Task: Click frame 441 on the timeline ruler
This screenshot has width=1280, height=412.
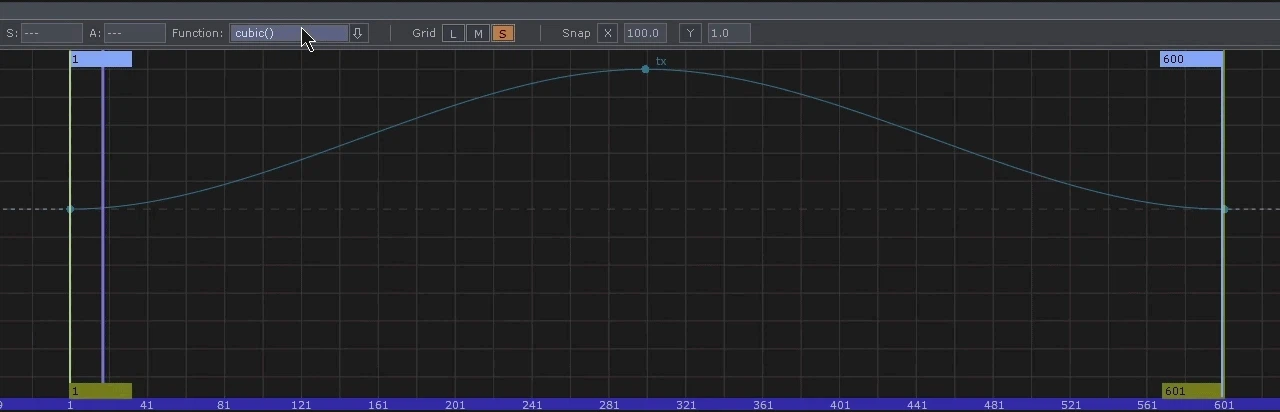Action: (x=917, y=405)
